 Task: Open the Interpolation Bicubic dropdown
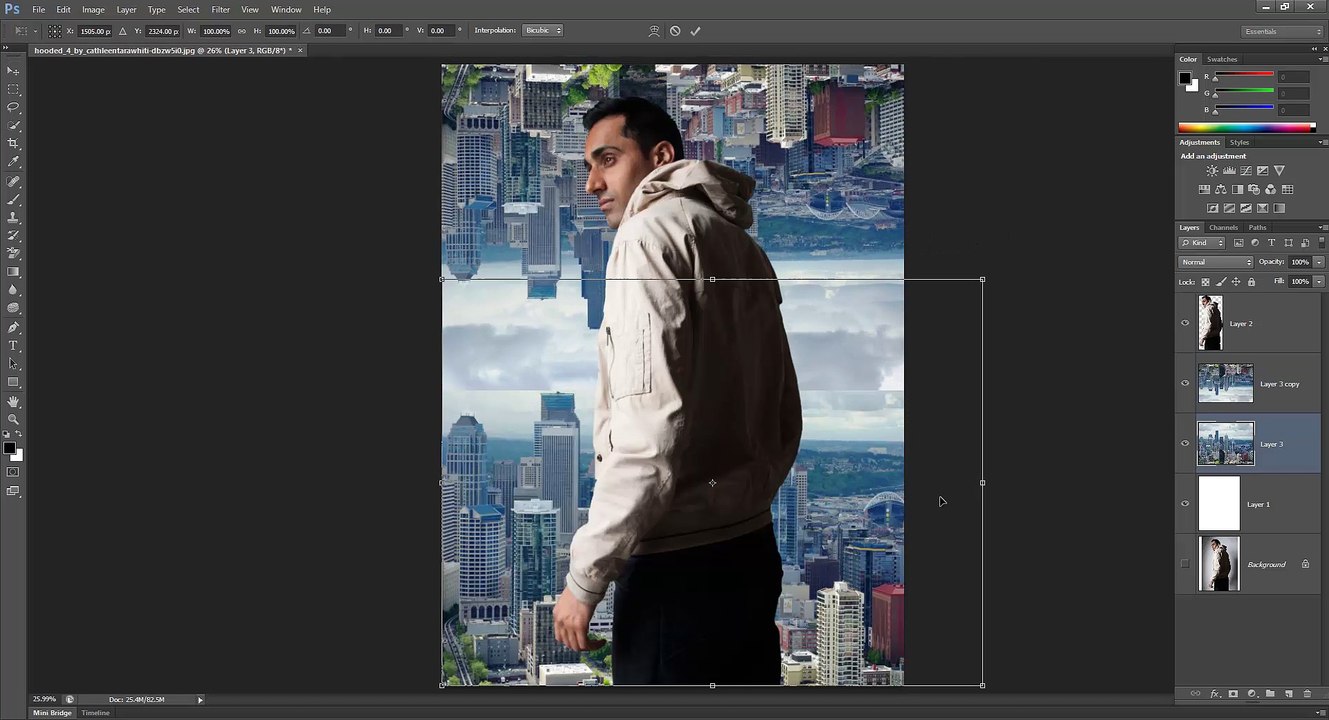coord(543,31)
